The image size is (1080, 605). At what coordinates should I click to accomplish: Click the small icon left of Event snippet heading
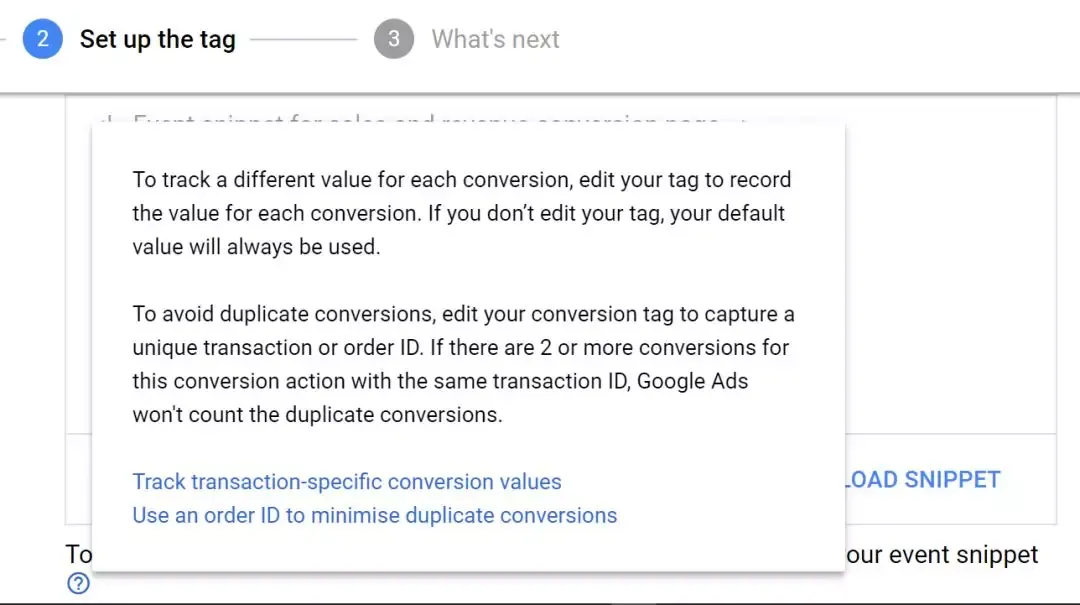coord(107,121)
